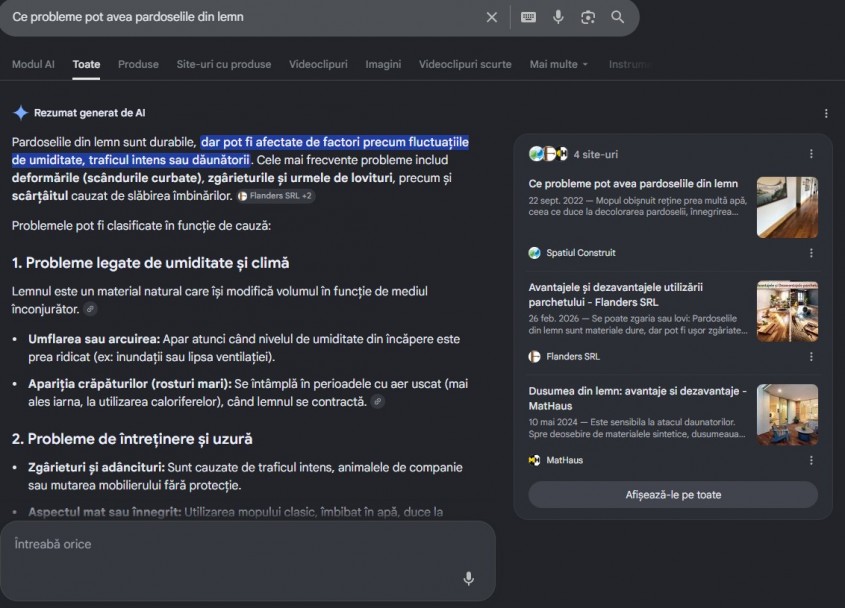
Task: Submit search with the magnifier icon
Action: (x=618, y=17)
